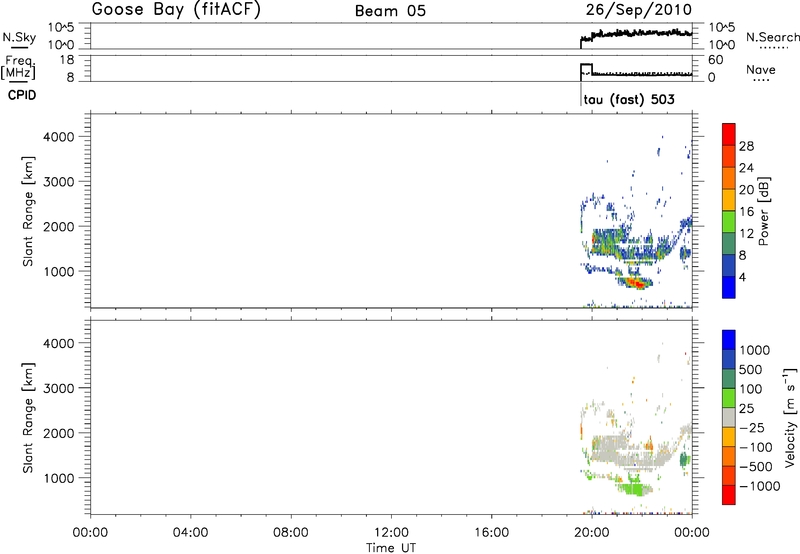Viewport: 800px width, 554px height.
Task: Click the date '26/Sep/2010'
Action: pos(639,10)
